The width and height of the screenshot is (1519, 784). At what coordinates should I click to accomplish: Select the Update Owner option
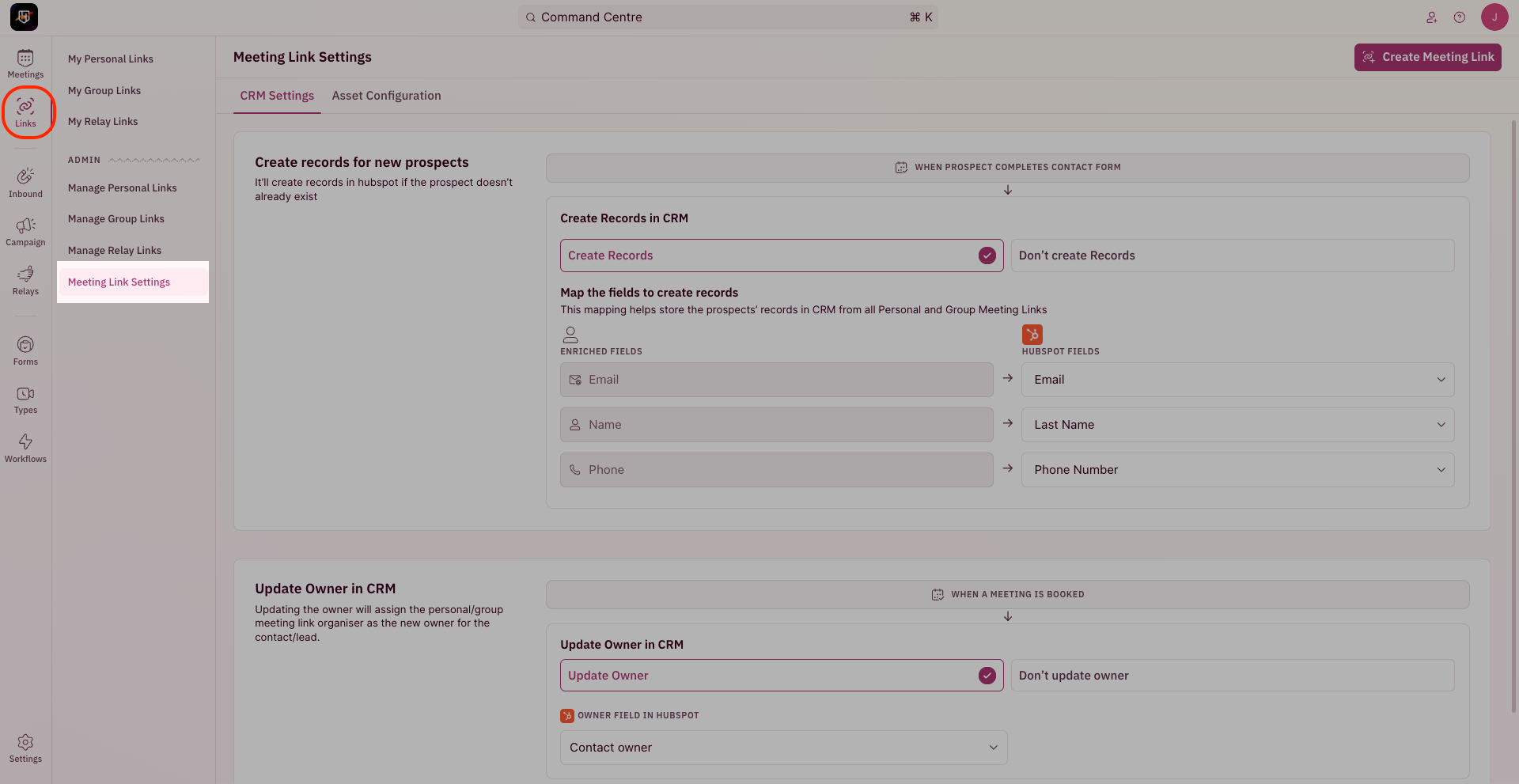pyautogui.click(x=782, y=676)
